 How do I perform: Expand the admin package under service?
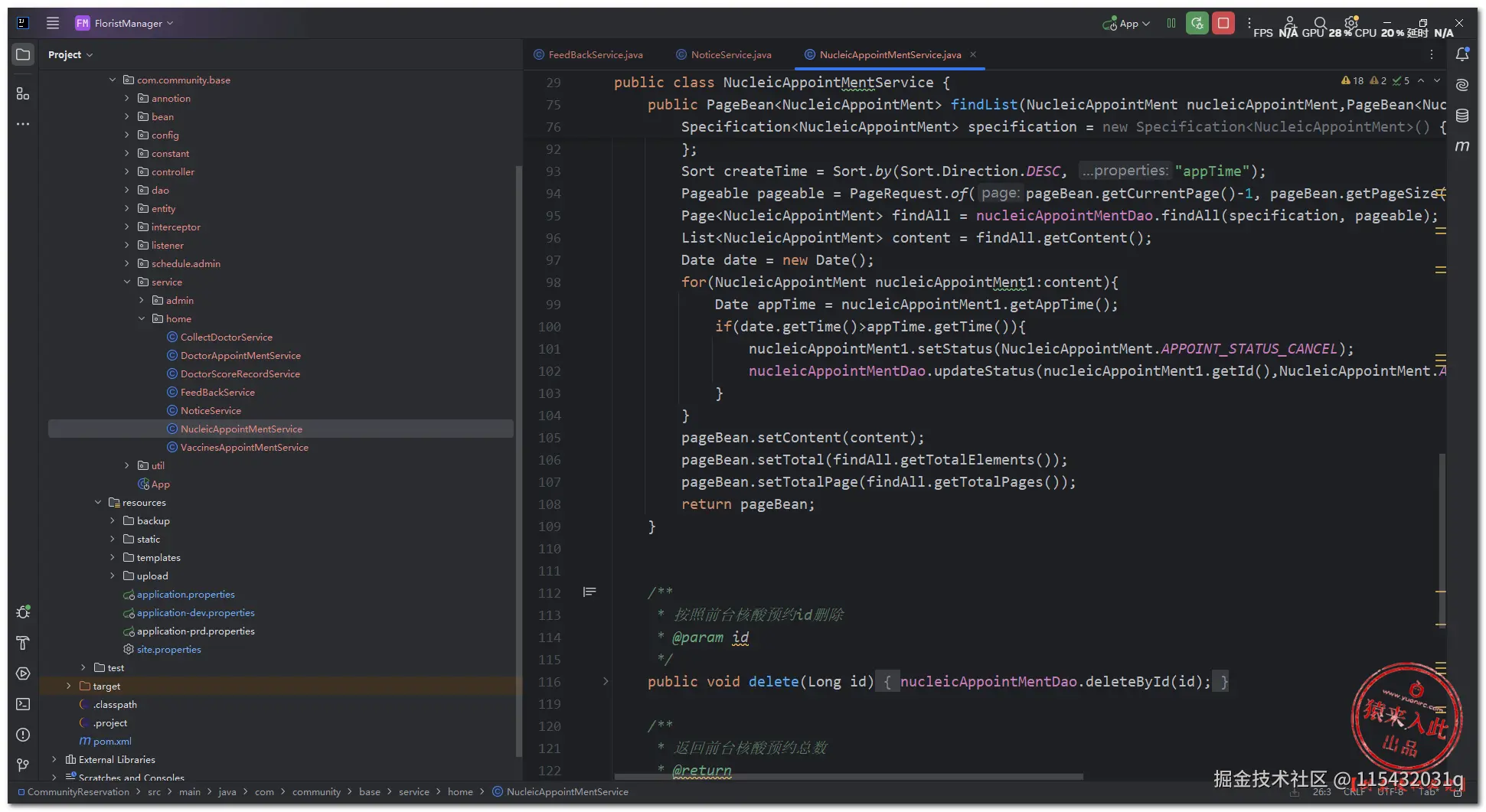(142, 300)
